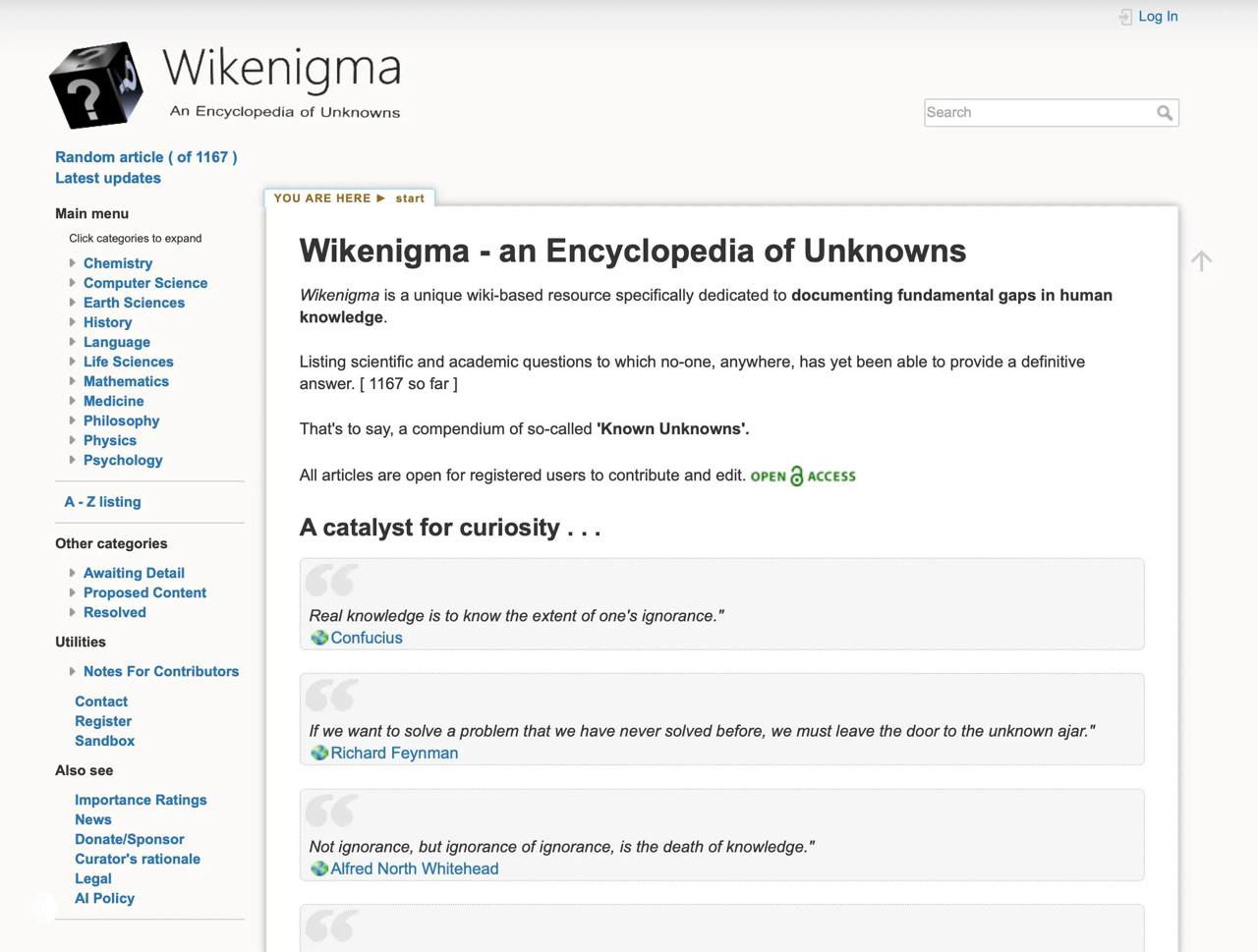Click the Donate/Sponsor link
The height and width of the screenshot is (952, 1258).
click(129, 838)
